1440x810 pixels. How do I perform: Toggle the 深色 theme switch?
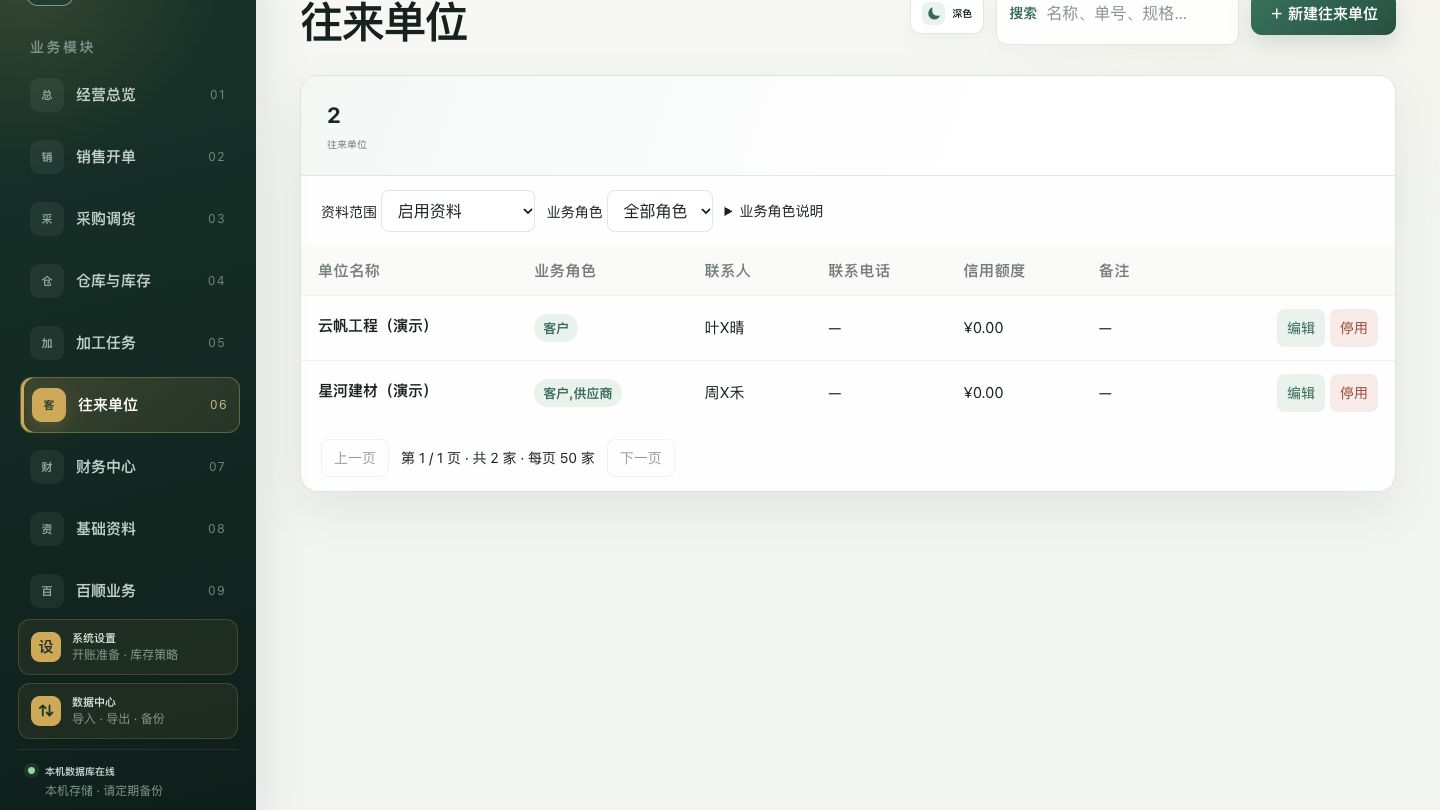click(947, 13)
